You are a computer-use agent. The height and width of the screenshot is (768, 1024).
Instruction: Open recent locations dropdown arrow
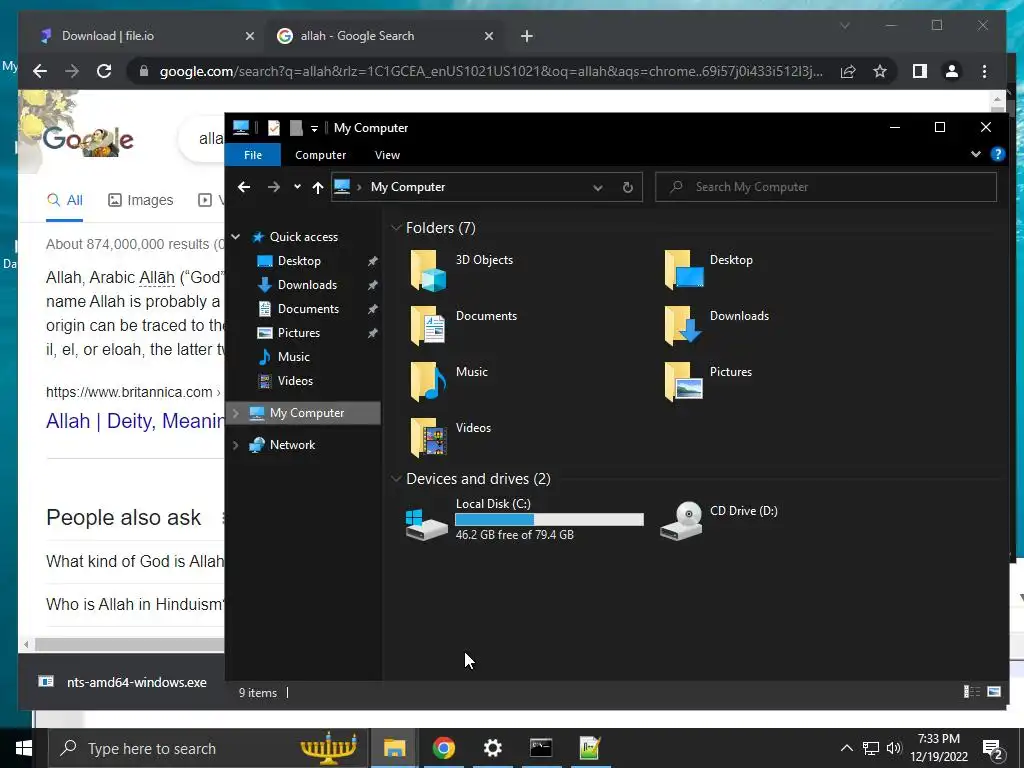click(x=297, y=187)
